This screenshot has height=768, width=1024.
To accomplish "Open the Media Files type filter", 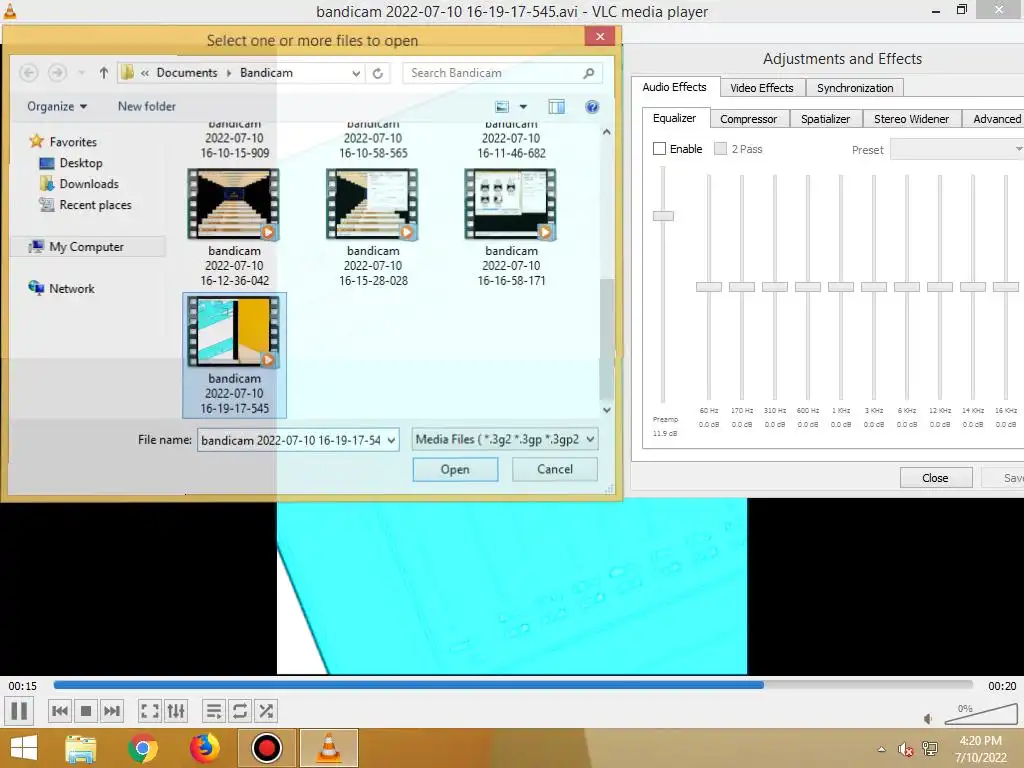I will (505, 440).
